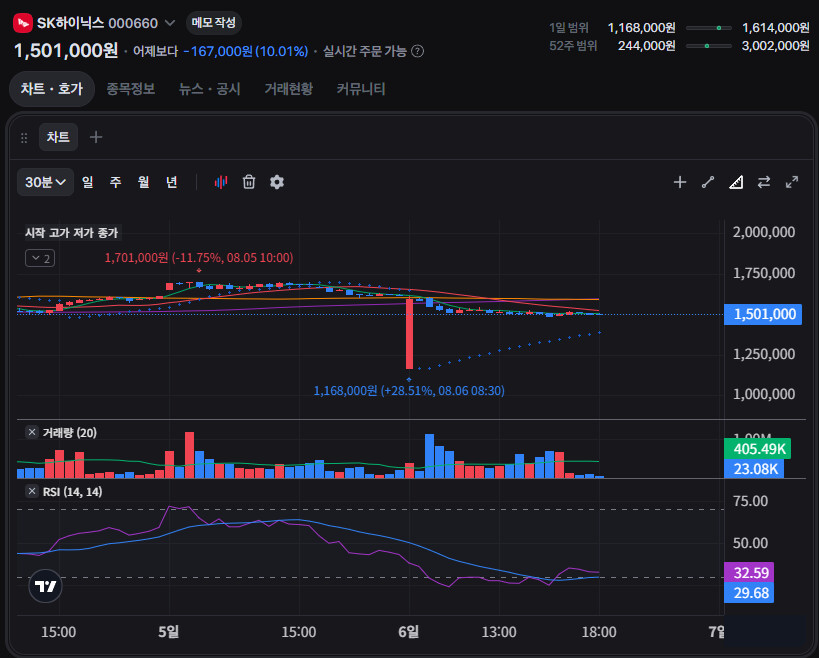
Task: Click the TradingView logo badge
Action: (x=45, y=586)
